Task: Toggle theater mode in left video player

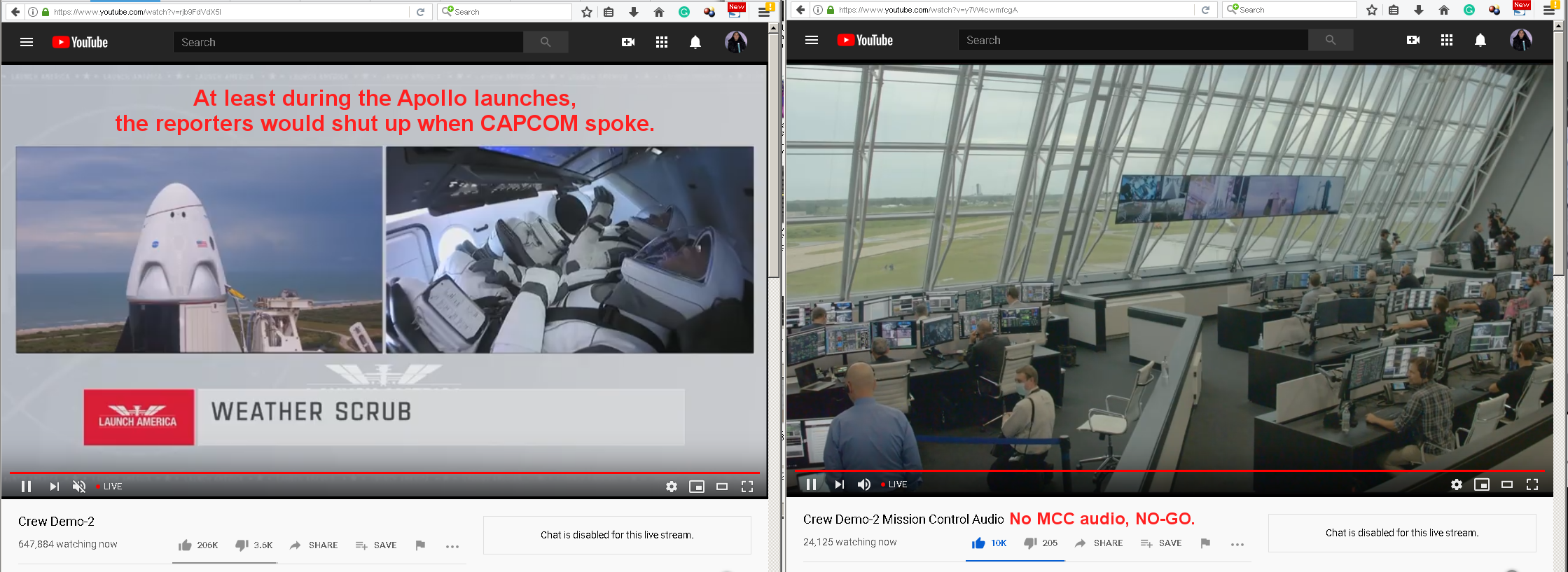Action: click(x=722, y=487)
